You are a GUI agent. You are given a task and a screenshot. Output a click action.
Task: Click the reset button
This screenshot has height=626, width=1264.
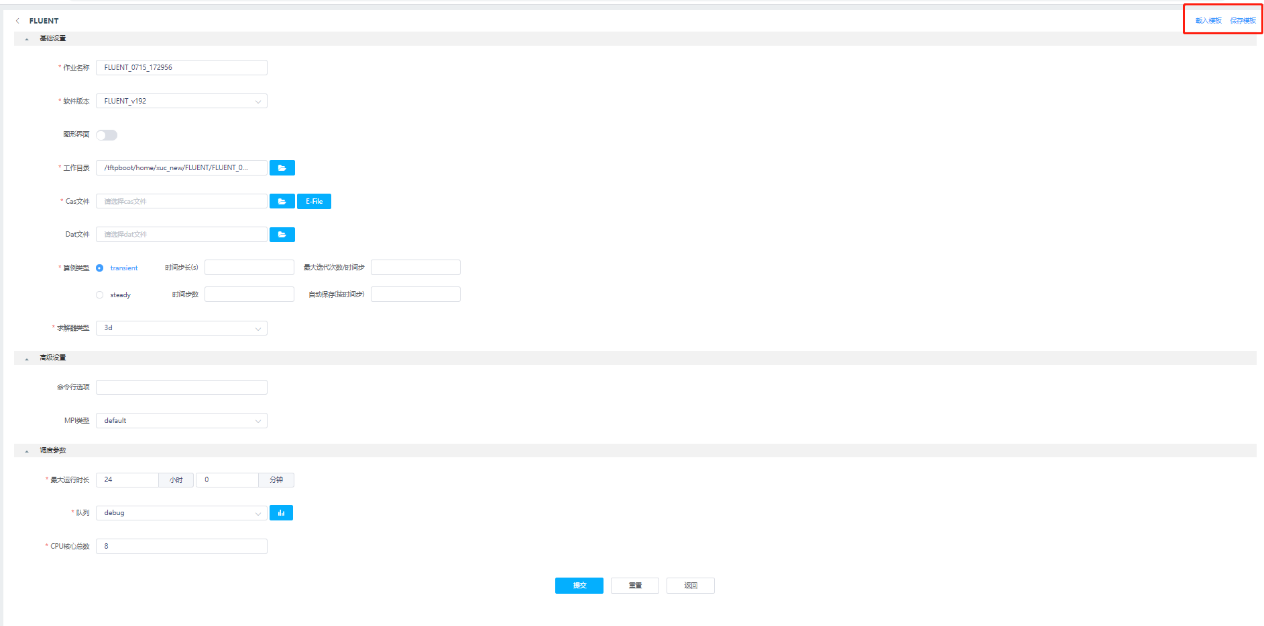coord(635,586)
